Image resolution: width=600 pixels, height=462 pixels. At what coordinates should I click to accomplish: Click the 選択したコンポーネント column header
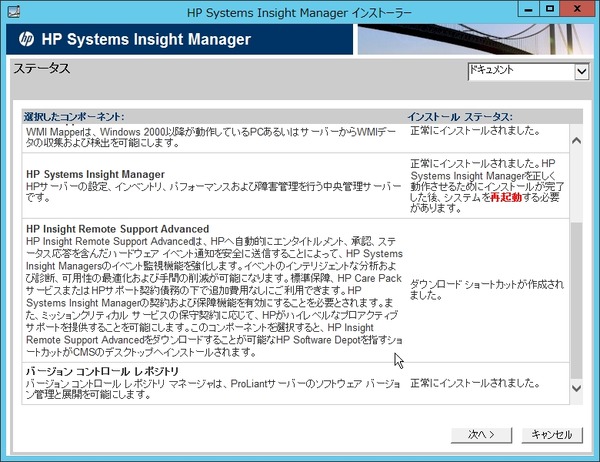tap(74, 116)
